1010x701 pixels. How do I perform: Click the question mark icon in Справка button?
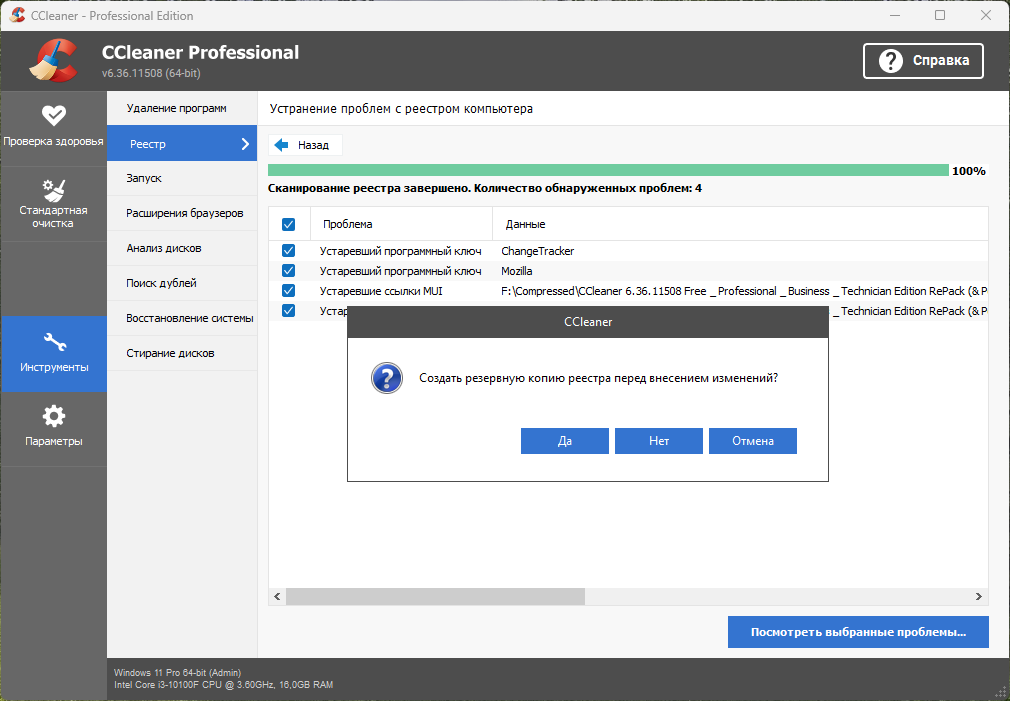890,61
